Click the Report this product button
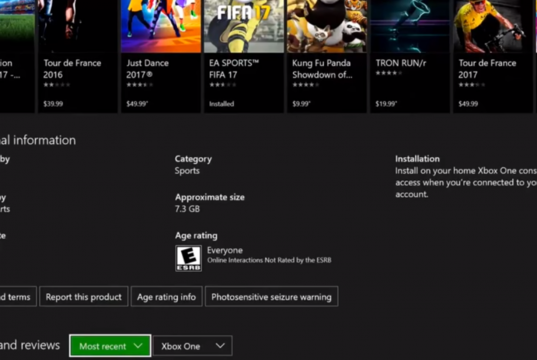The image size is (537, 360). click(x=84, y=297)
